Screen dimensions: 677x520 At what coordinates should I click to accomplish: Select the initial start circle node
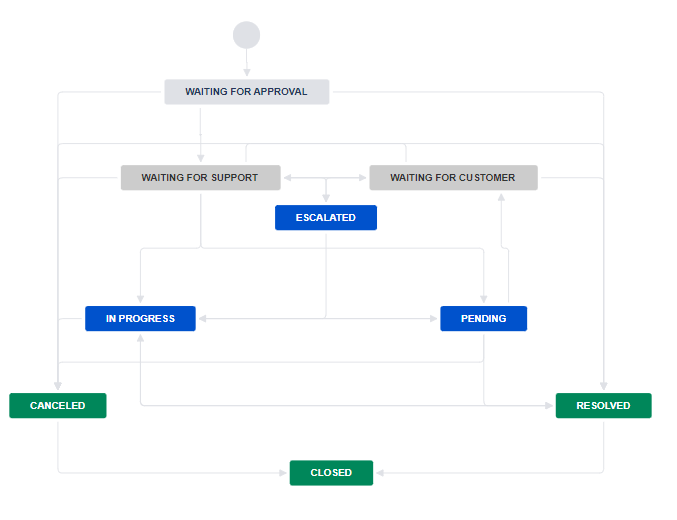point(247,35)
